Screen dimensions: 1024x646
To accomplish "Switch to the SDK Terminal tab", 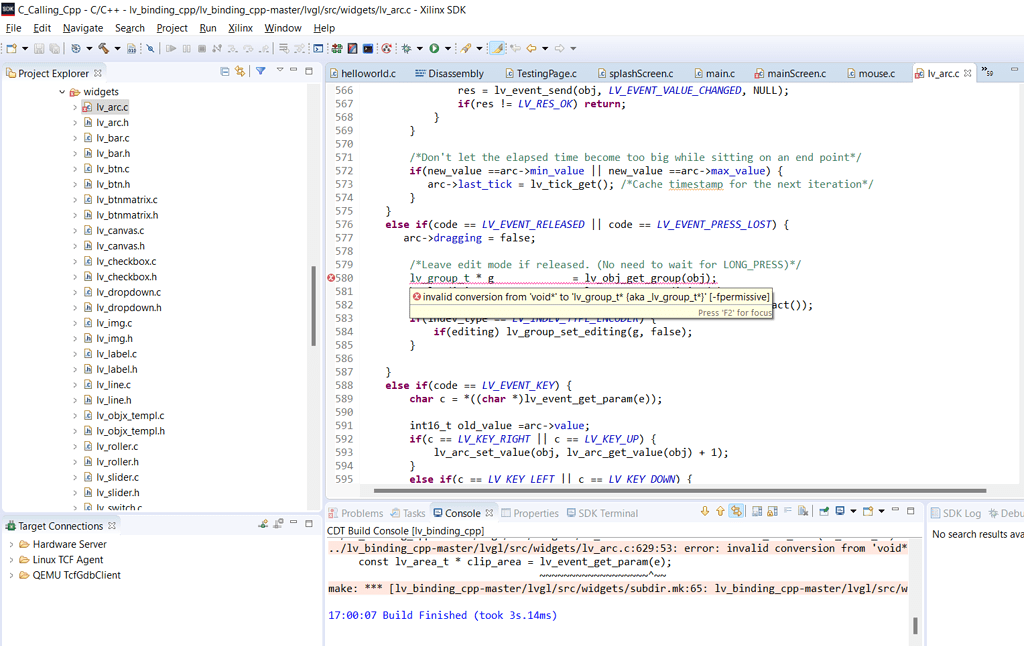I will pos(602,513).
